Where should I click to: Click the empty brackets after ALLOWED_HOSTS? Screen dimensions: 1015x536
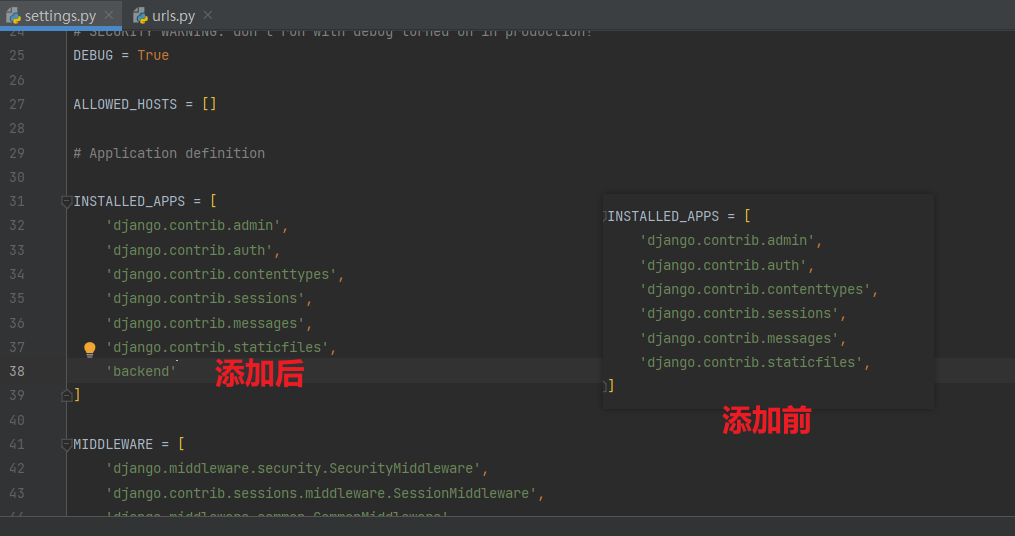pos(209,104)
